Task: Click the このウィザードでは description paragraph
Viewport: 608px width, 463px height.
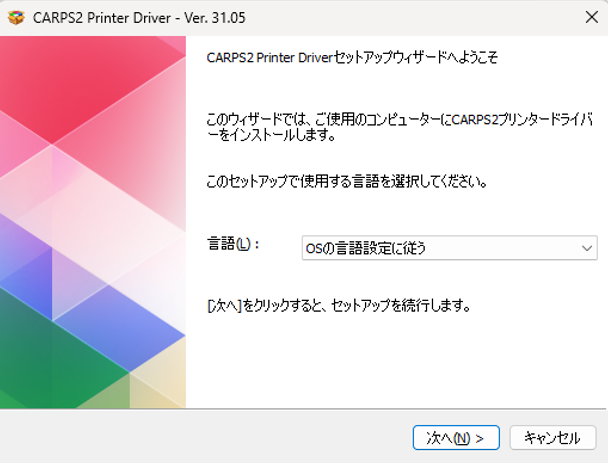Action: click(x=400, y=127)
